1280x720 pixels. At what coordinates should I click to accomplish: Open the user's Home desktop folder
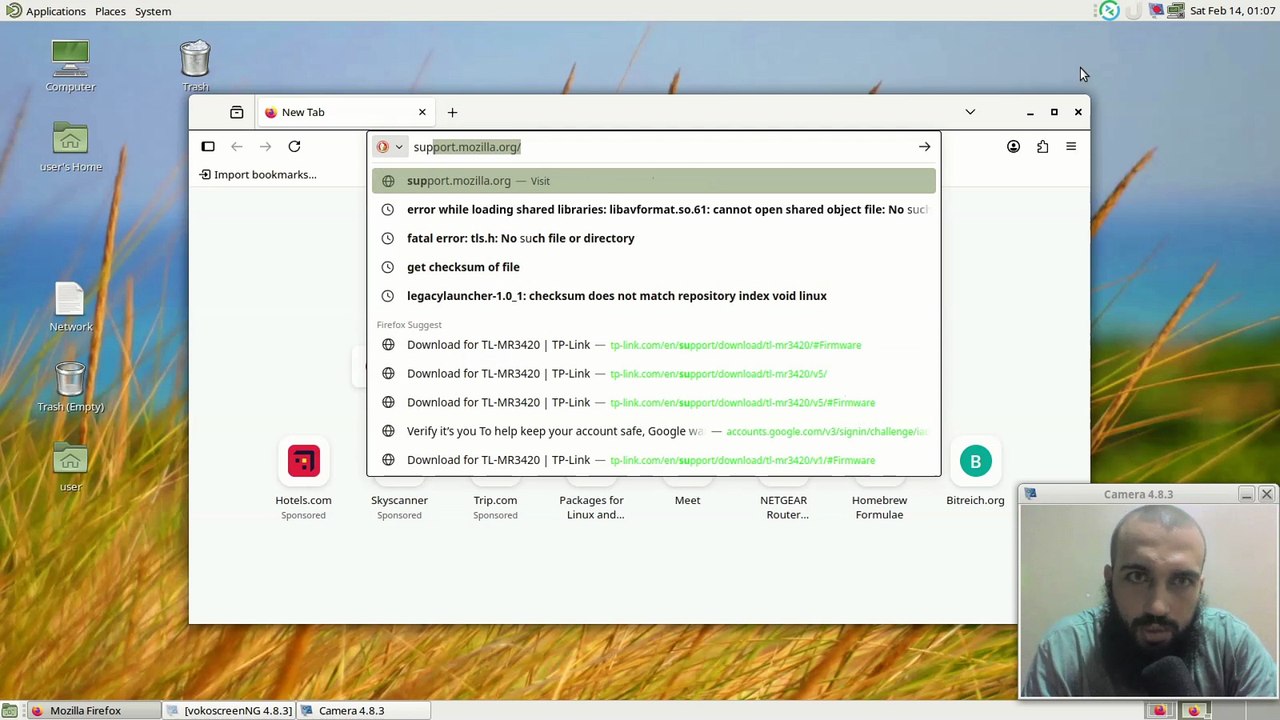70,146
